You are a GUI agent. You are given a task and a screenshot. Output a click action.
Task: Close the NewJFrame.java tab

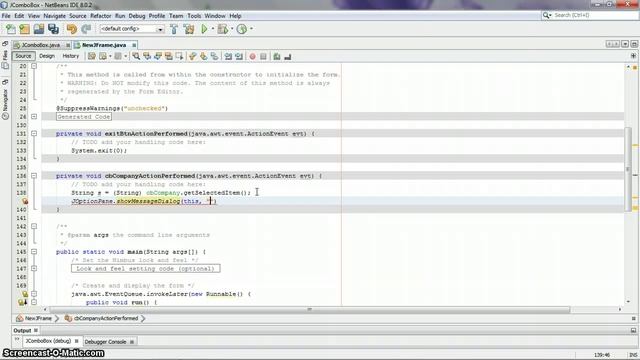[134, 45]
